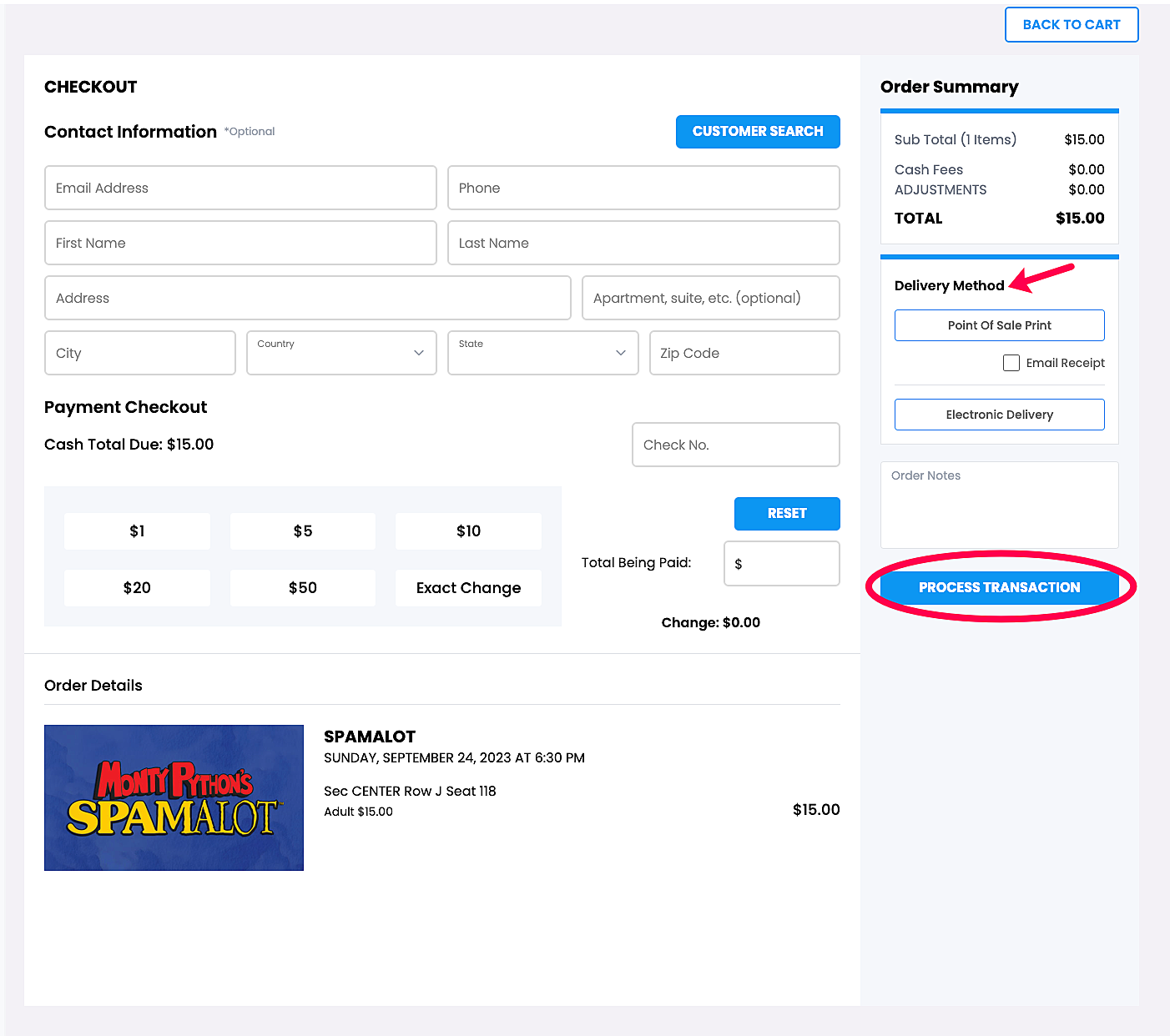This screenshot has width=1170, height=1036.
Task: Expand the State dropdown
Action: (543, 353)
